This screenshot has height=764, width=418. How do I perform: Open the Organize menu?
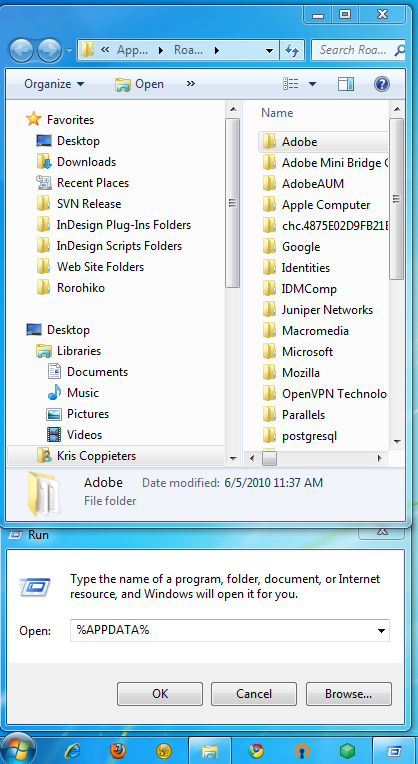point(54,84)
